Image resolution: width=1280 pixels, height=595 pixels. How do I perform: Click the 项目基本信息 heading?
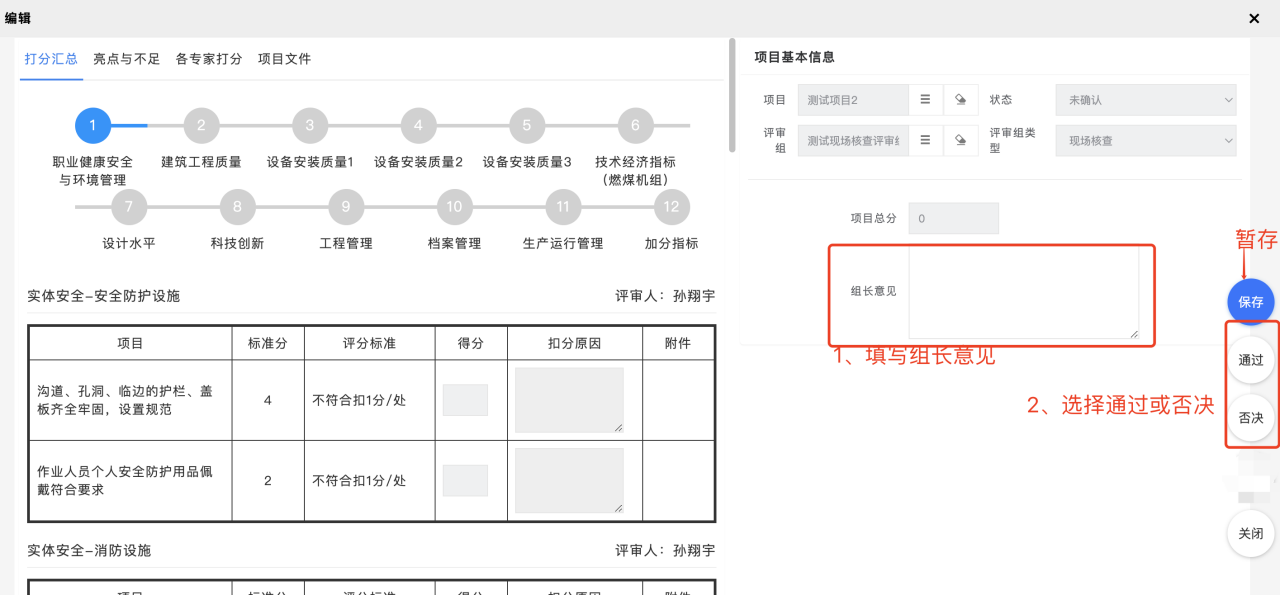tap(795, 57)
